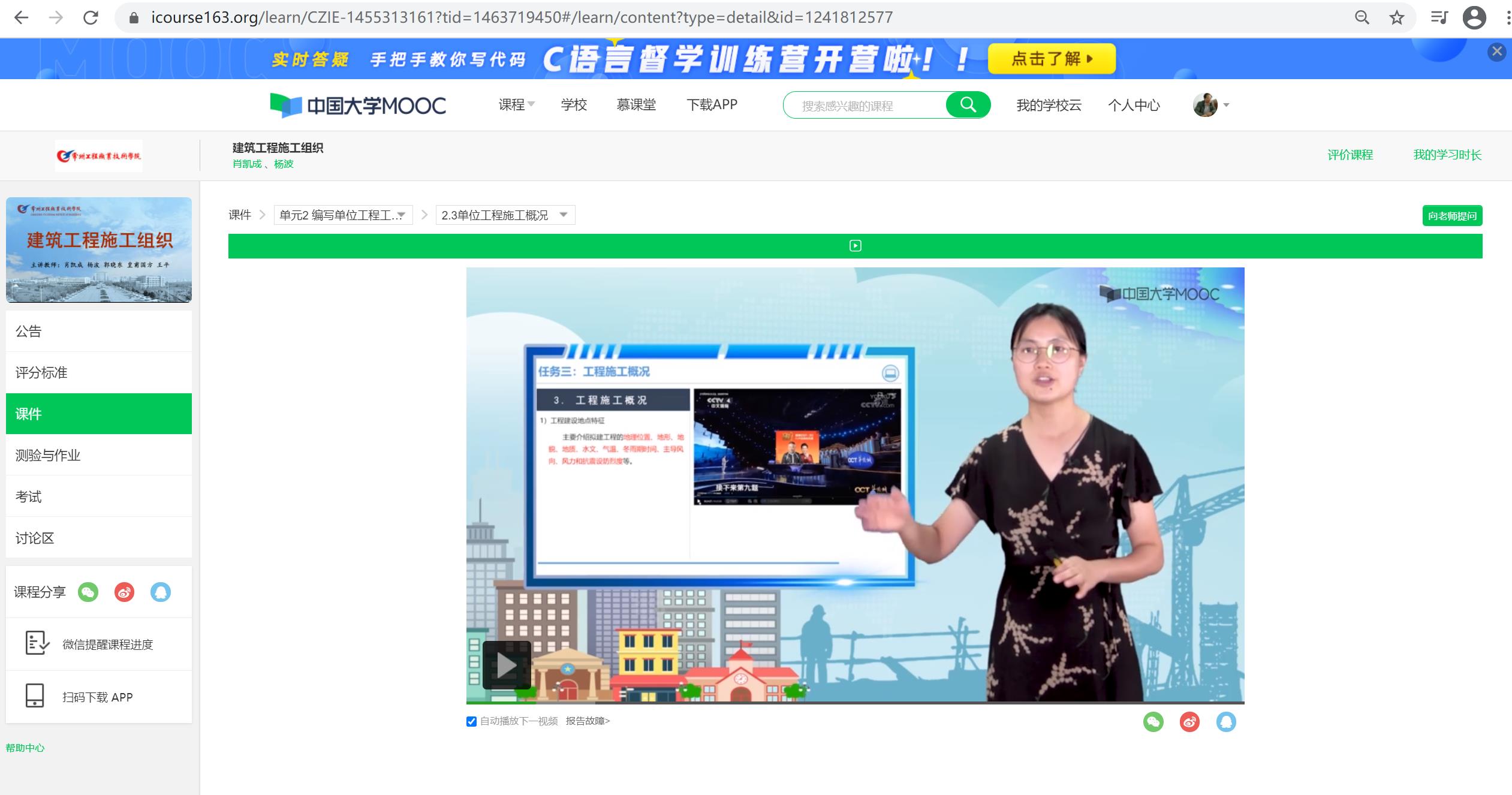This screenshot has width=1512, height=795.
Task: Click the green search magnifier button
Action: (x=968, y=105)
